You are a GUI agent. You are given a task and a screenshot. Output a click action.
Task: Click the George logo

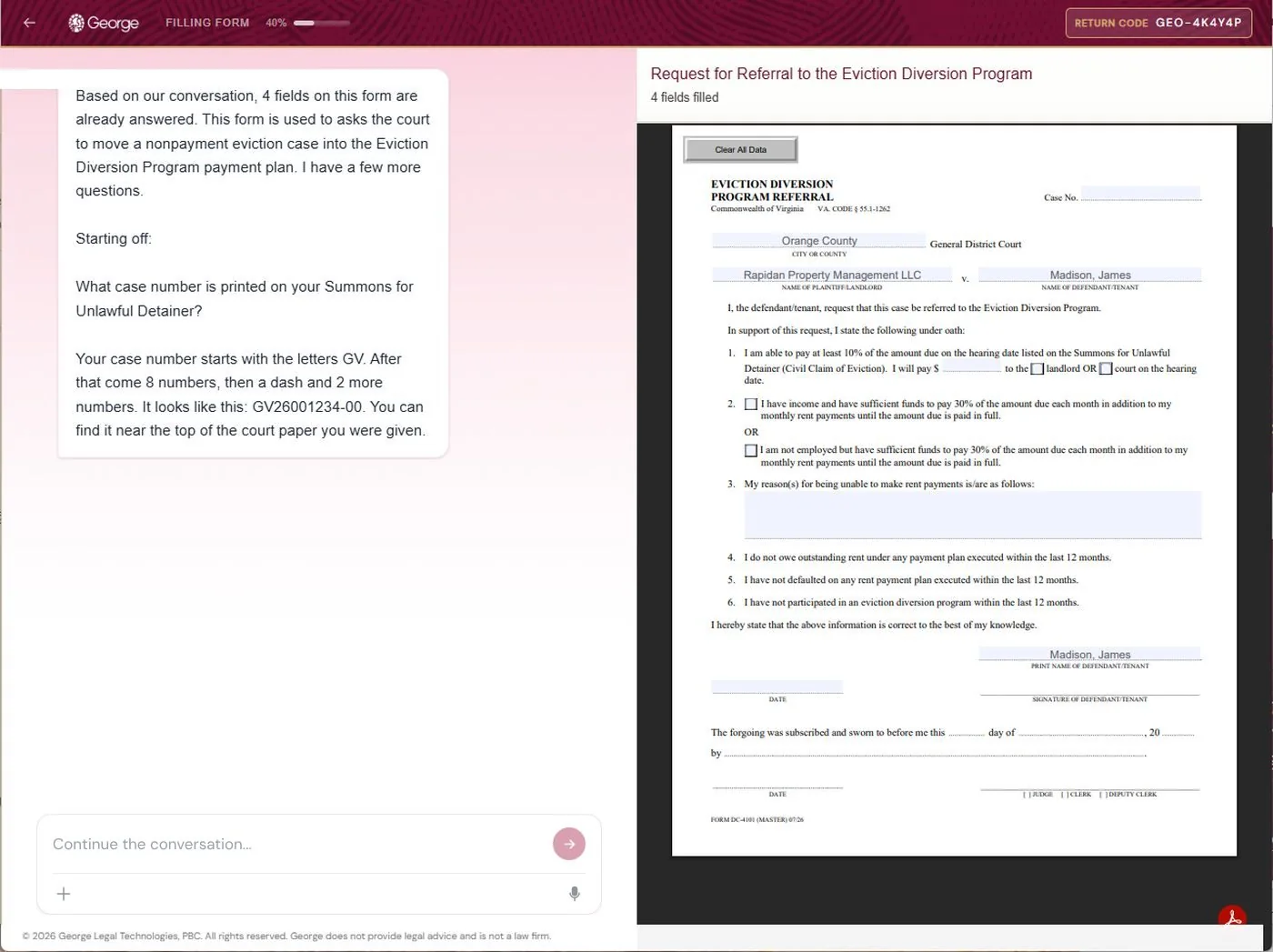(x=104, y=23)
